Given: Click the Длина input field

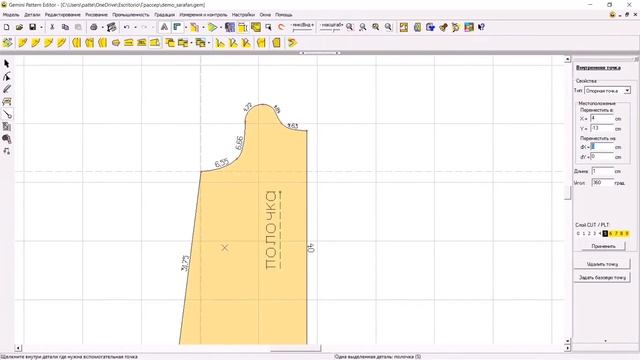Looking at the screenshot, I should click(602, 171).
